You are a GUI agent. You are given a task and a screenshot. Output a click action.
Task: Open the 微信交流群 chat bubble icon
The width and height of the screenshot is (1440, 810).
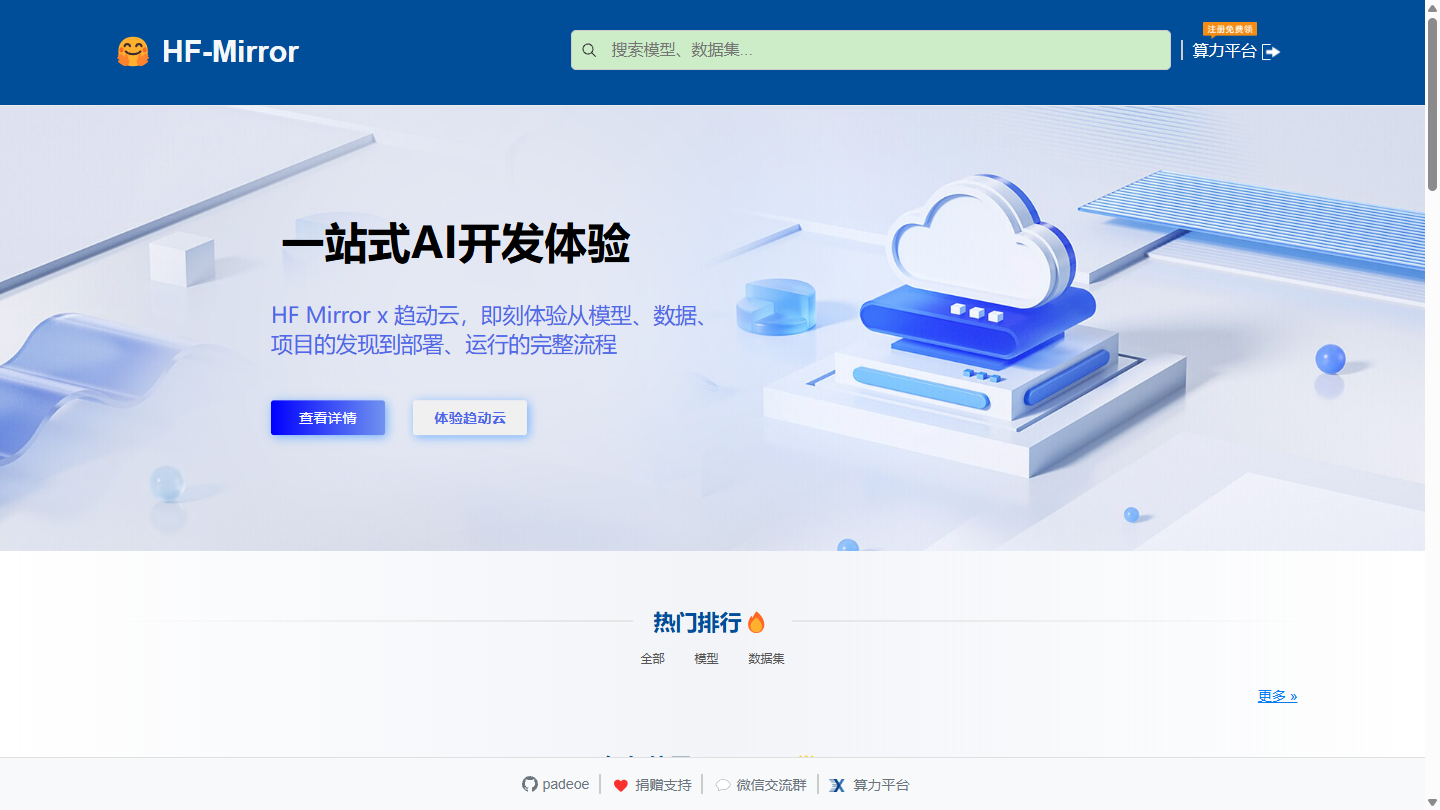723,785
